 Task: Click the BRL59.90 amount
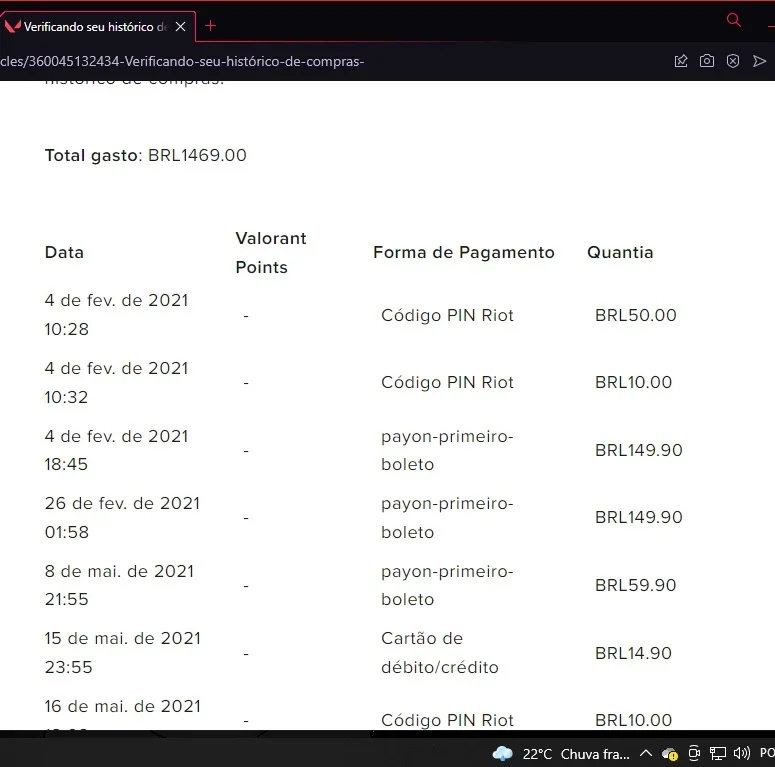click(x=636, y=585)
